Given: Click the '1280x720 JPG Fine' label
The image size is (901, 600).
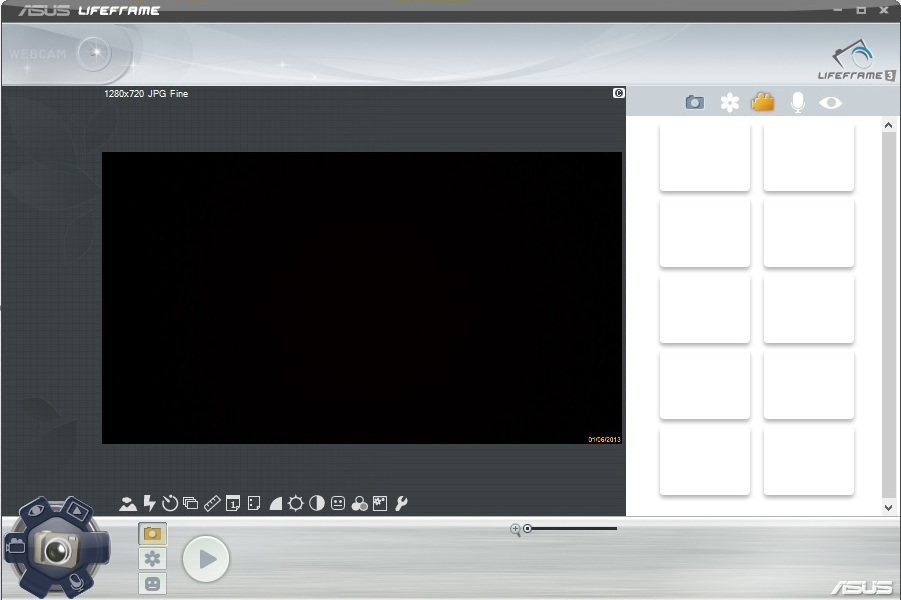Looking at the screenshot, I should click(146, 94).
